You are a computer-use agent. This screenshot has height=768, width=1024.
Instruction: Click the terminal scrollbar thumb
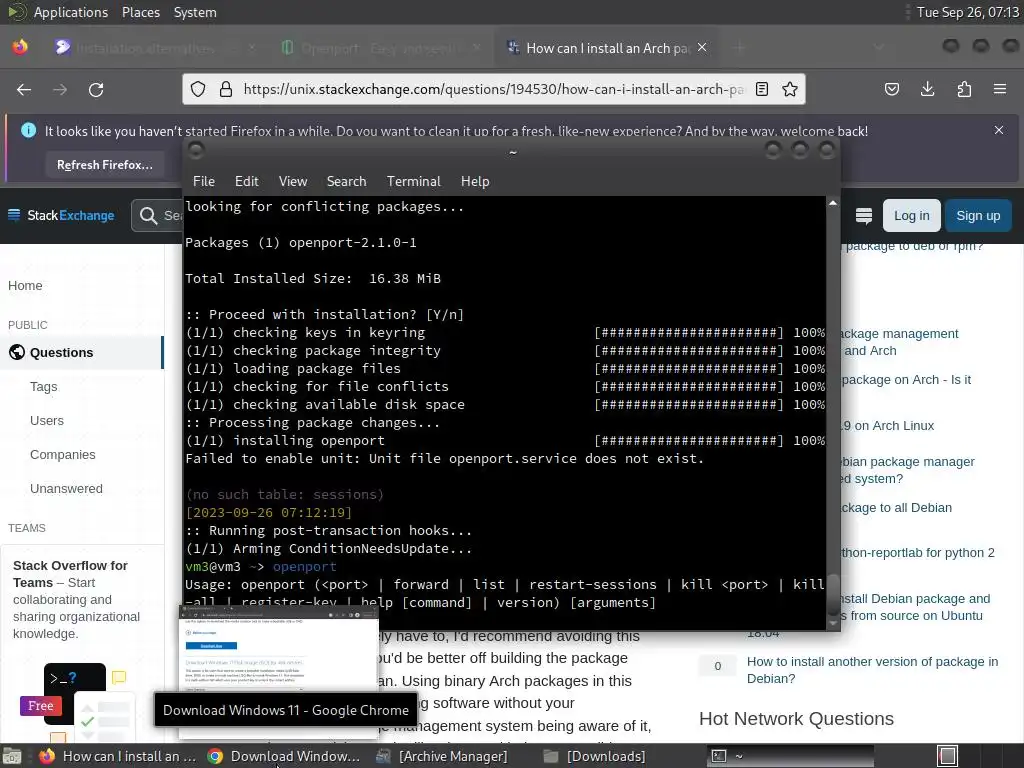pos(833,594)
